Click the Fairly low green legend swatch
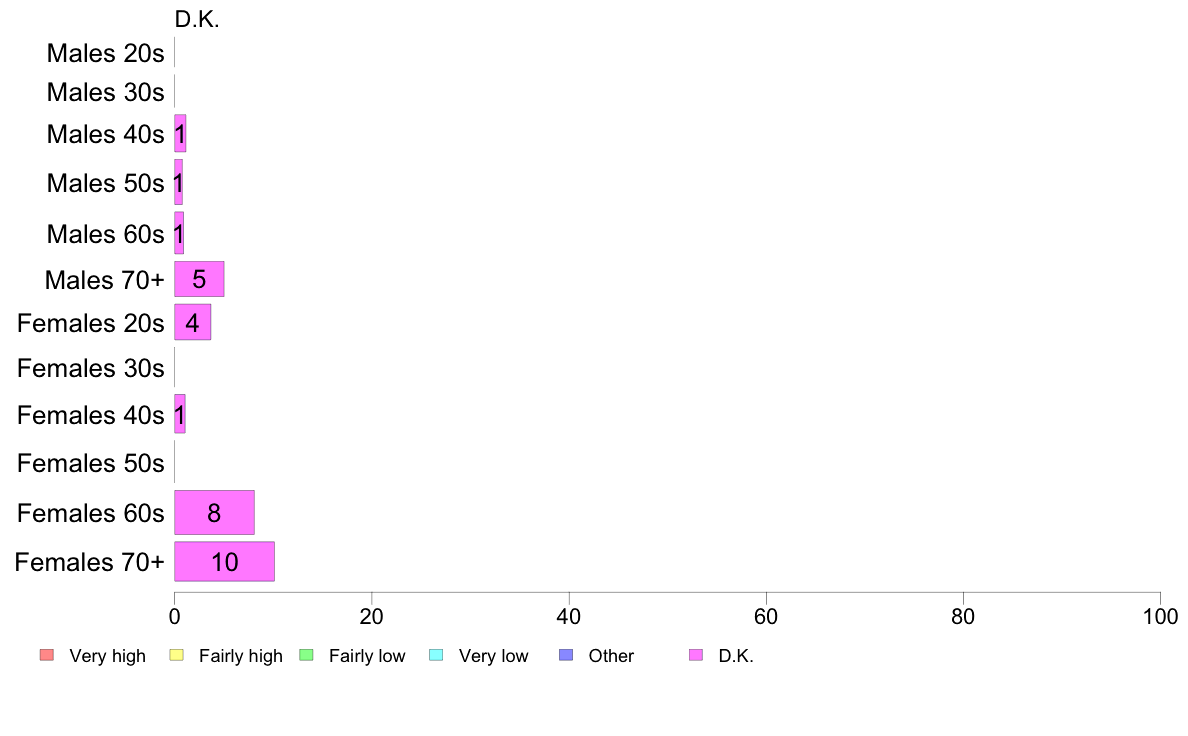This screenshot has height=736, width=1188. coord(307,655)
